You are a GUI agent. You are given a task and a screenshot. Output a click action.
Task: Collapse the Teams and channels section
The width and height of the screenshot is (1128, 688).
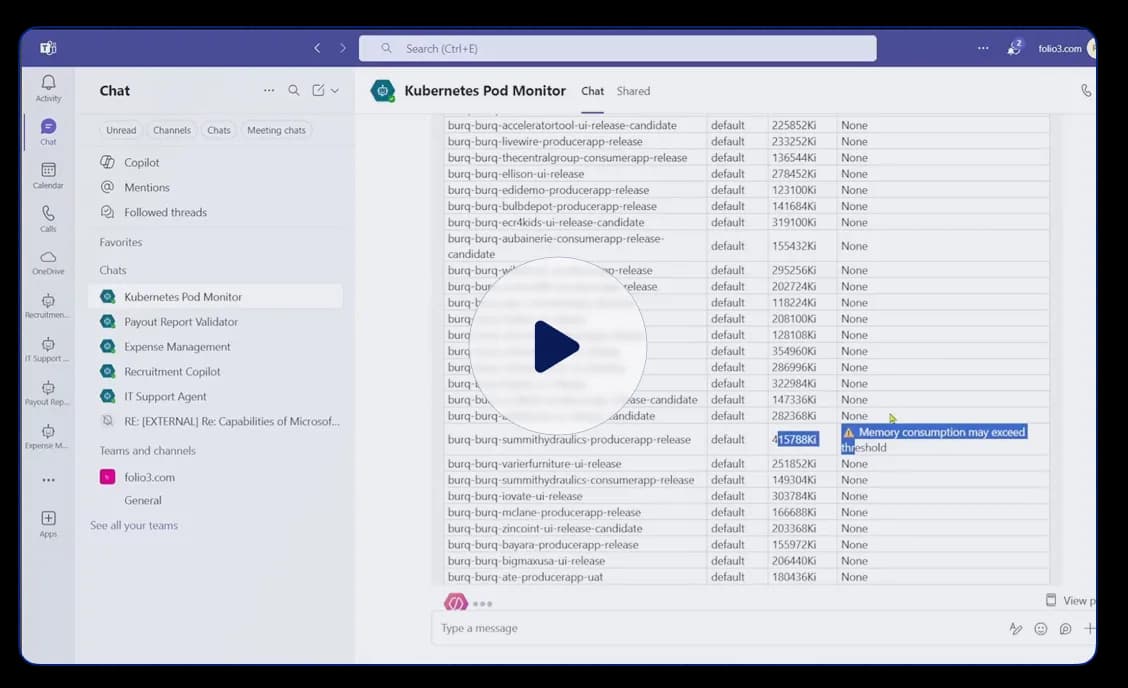pos(147,451)
